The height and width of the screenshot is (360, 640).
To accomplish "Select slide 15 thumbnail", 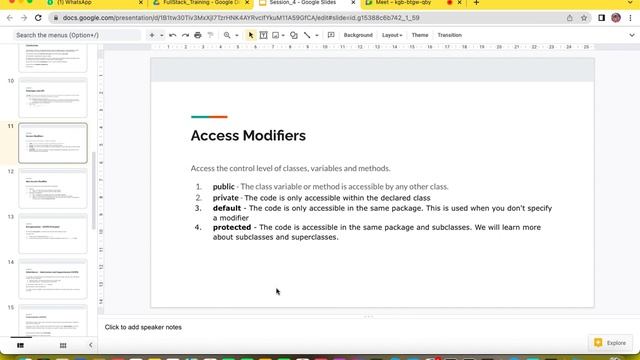I will (53, 320).
